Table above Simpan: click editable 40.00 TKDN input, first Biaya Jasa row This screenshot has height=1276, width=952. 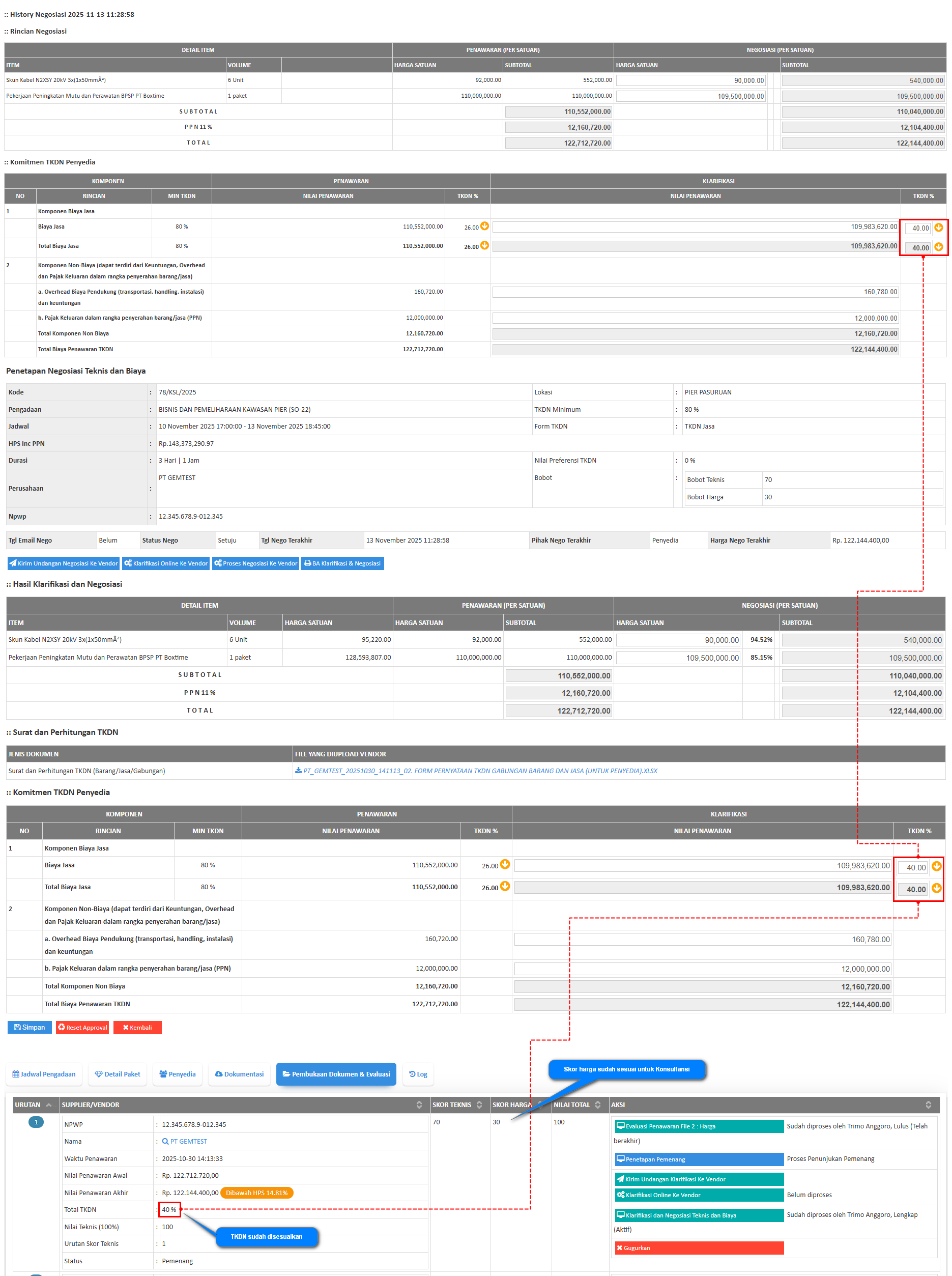(913, 867)
